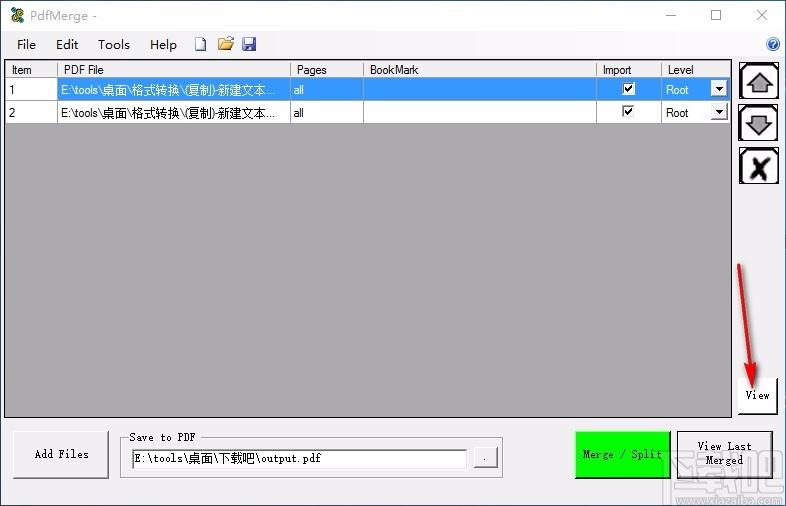The height and width of the screenshot is (506, 786).
Task: Click the Add Files button
Action: click(x=61, y=454)
